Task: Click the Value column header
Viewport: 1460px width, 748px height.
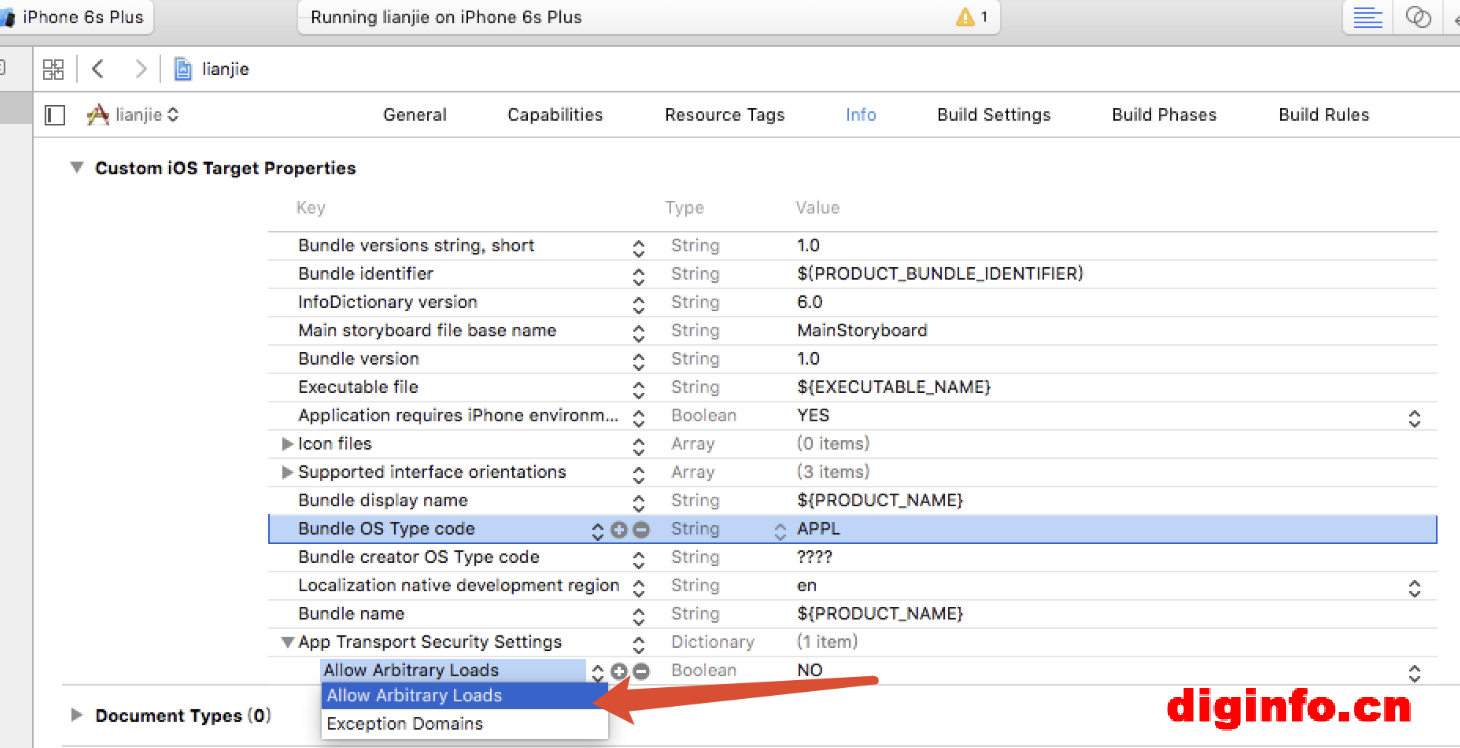Action: (x=818, y=208)
